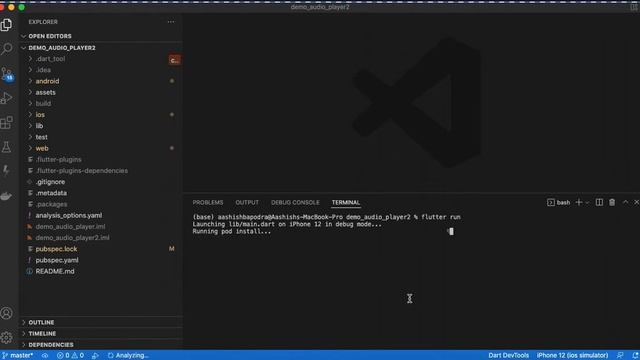Open the .flutter-plugins-dependencies file
Screen dimensions: 640x360
[101, 171]
